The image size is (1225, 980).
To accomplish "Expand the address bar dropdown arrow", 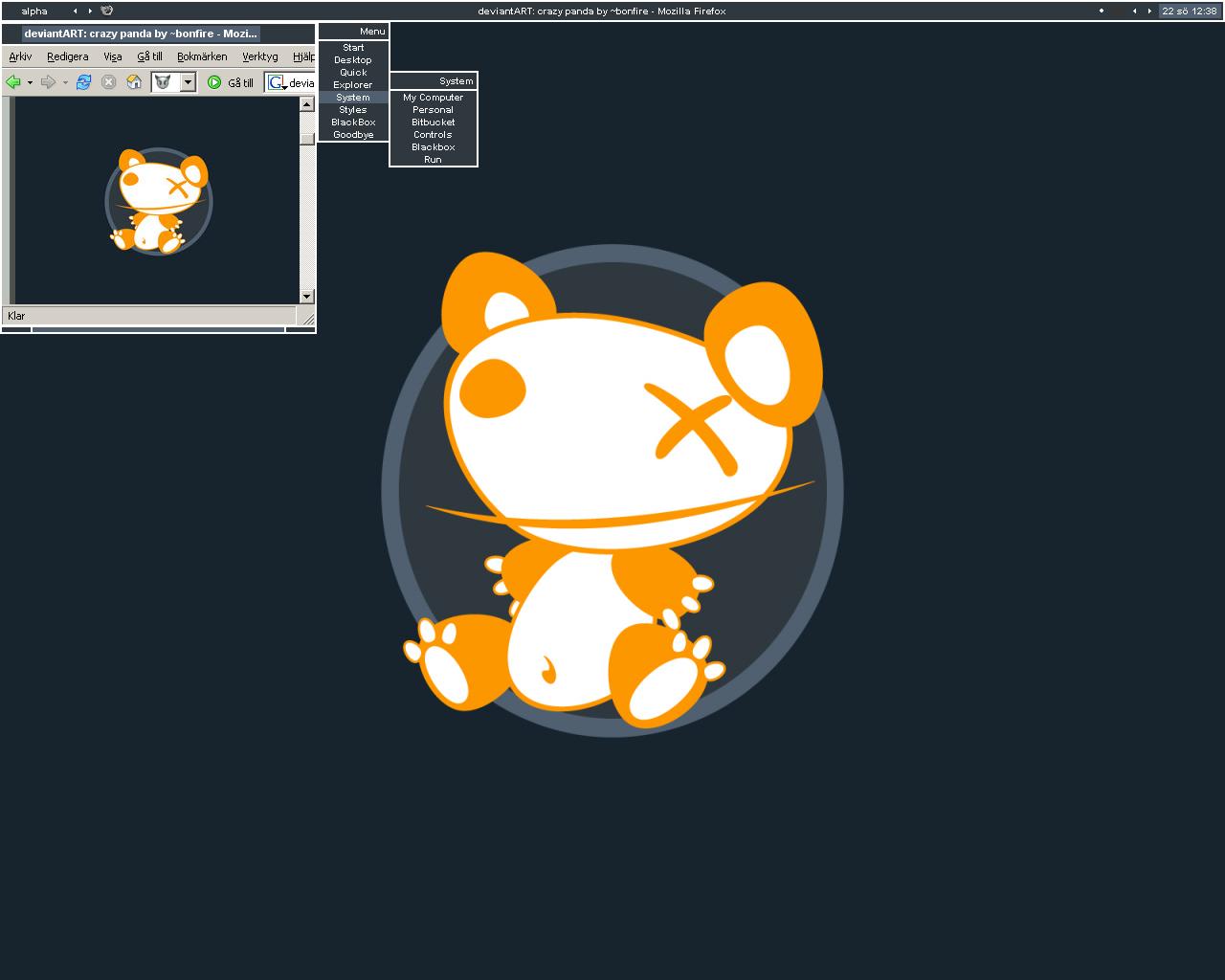I will 188,82.
